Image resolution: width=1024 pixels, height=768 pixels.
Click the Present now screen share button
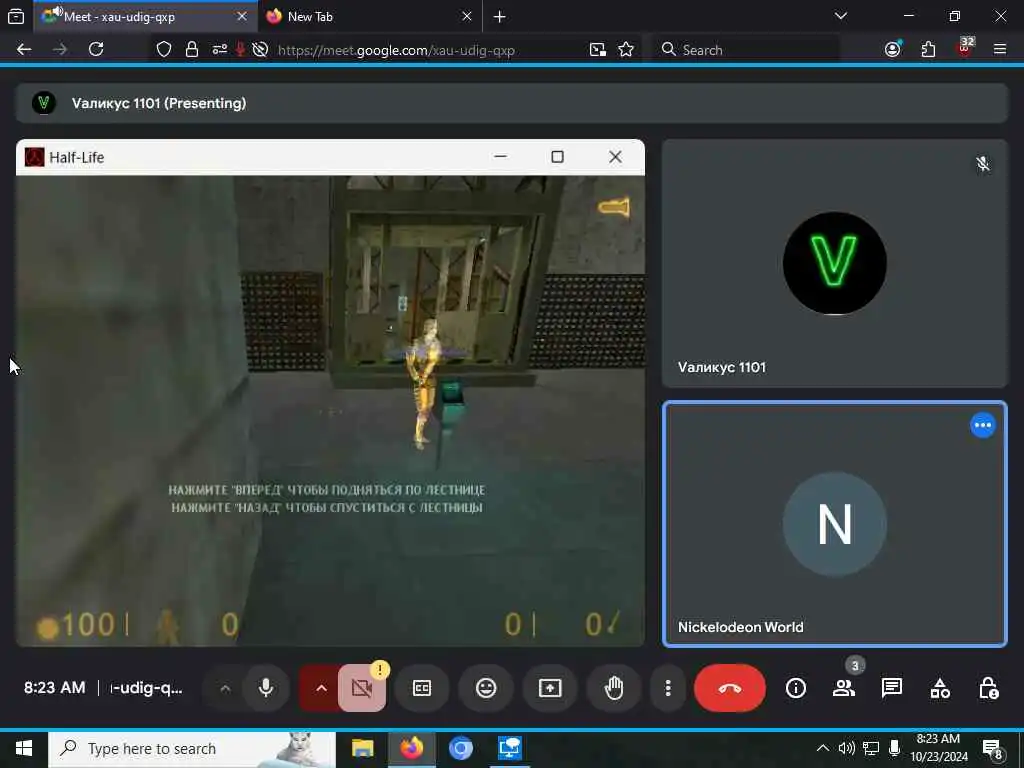(550, 688)
